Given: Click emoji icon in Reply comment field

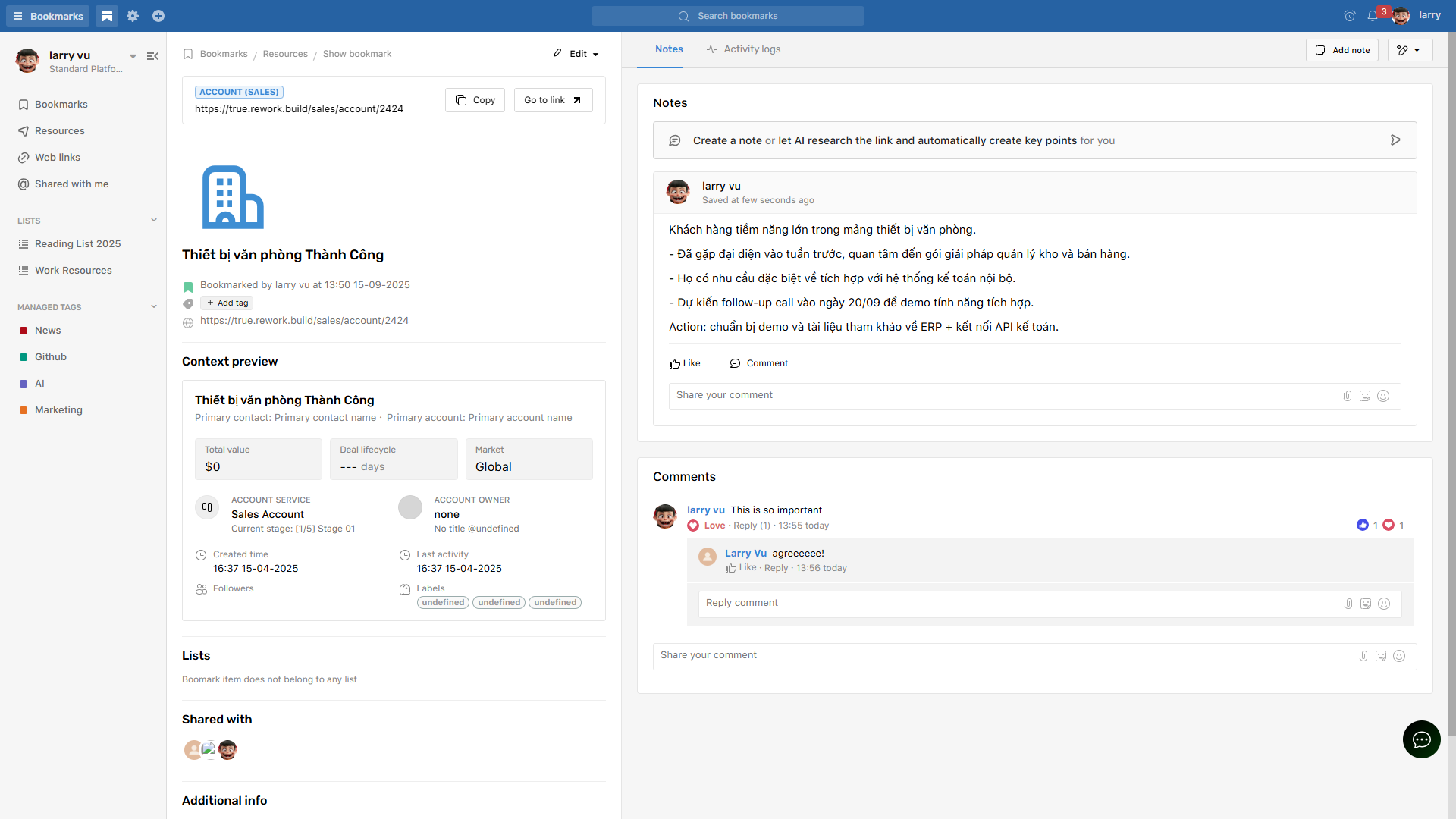Looking at the screenshot, I should [x=1383, y=604].
